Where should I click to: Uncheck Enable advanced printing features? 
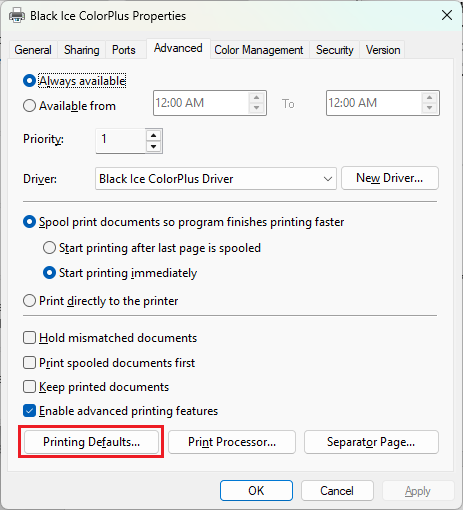tap(29, 411)
